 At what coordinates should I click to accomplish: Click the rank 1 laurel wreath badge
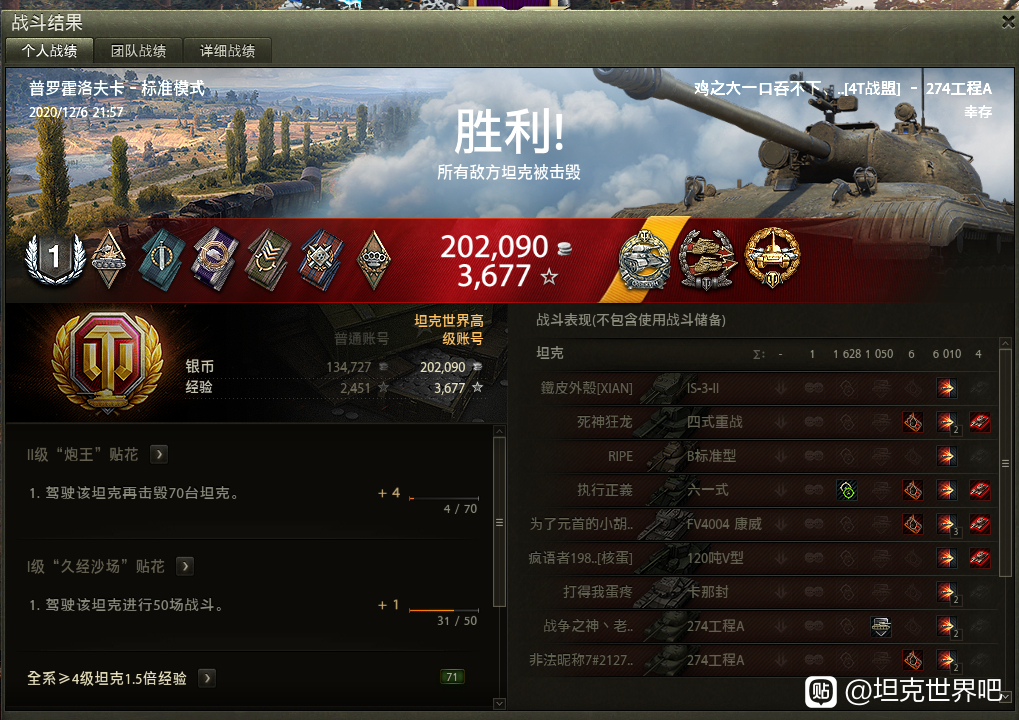tap(55, 258)
